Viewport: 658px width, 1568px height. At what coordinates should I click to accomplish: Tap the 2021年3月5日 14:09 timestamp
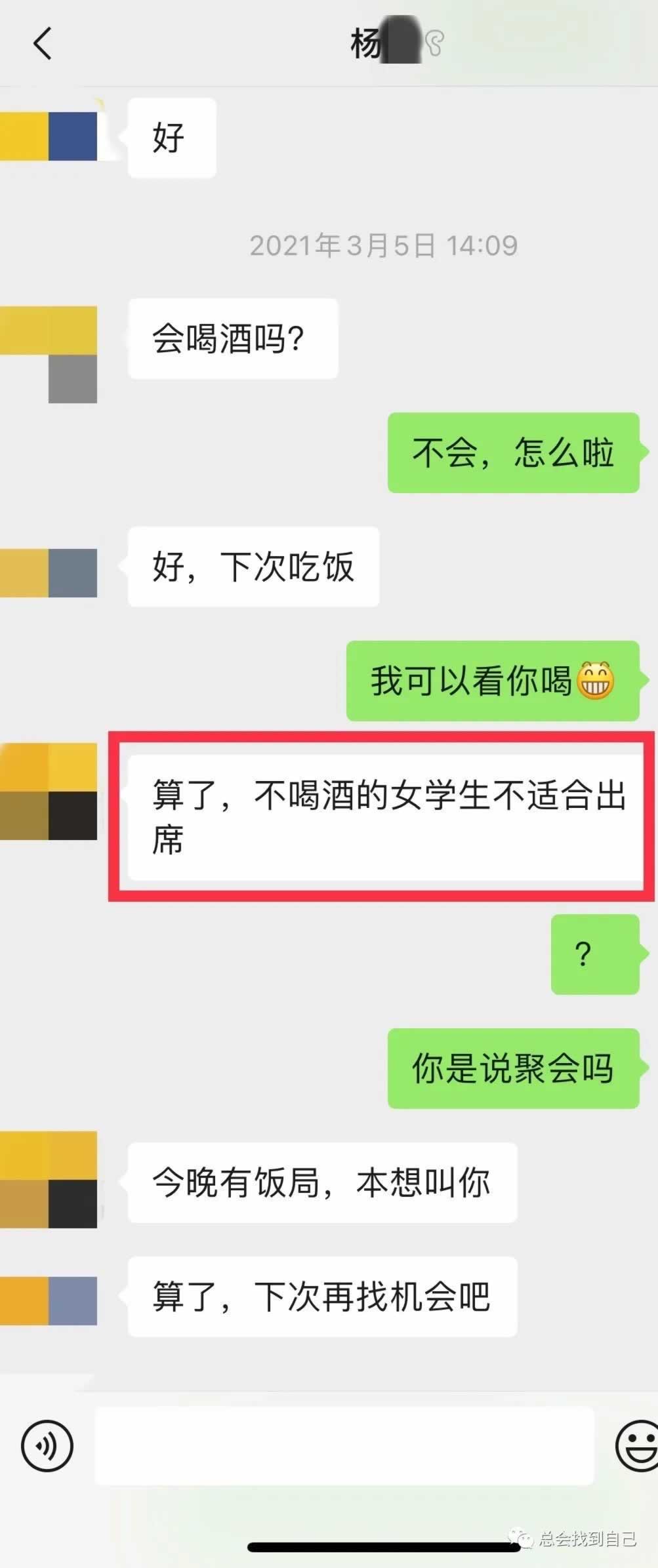384,246
